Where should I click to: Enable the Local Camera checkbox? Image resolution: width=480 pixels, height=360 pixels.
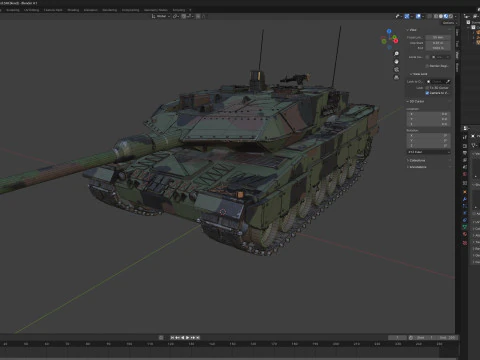coord(427,57)
